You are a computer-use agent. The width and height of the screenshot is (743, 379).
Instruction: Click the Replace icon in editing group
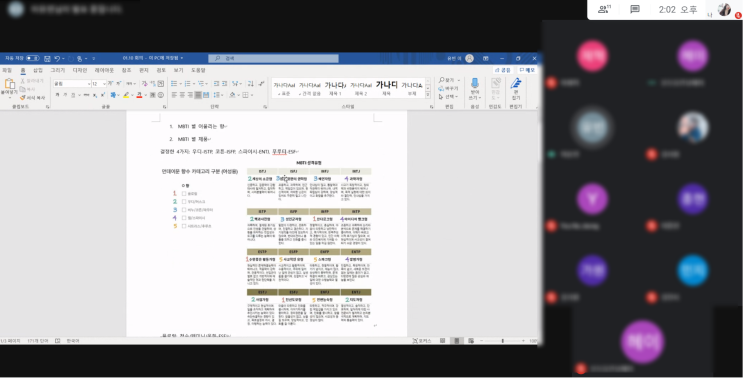coord(441,88)
